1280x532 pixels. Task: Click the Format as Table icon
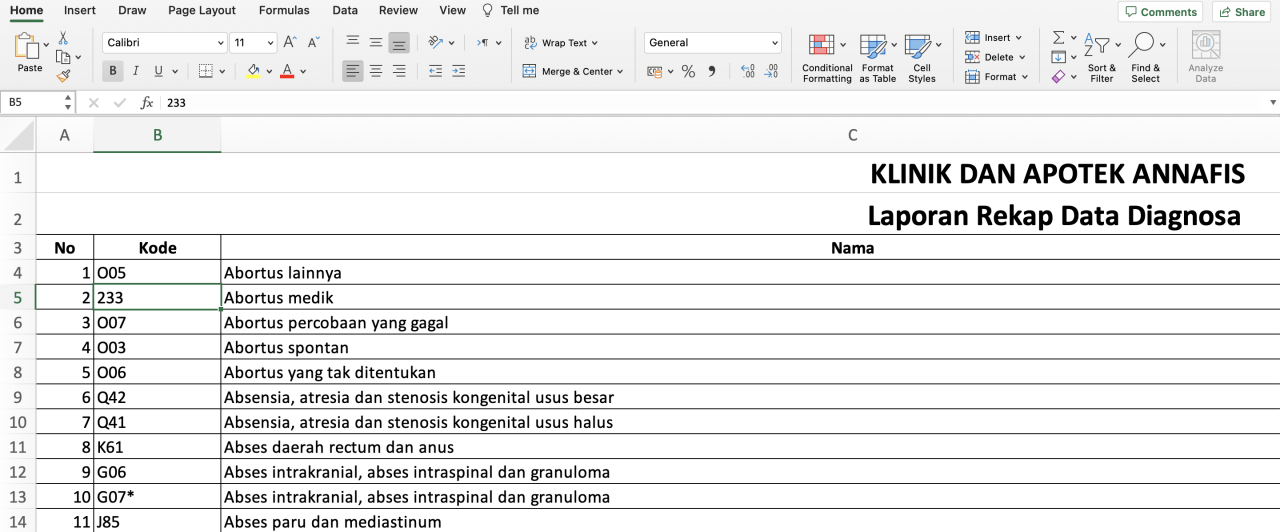click(877, 59)
